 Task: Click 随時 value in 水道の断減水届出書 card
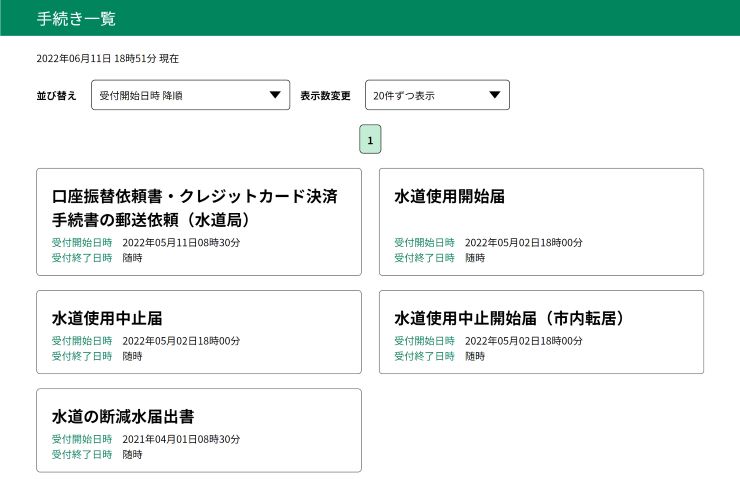133,454
